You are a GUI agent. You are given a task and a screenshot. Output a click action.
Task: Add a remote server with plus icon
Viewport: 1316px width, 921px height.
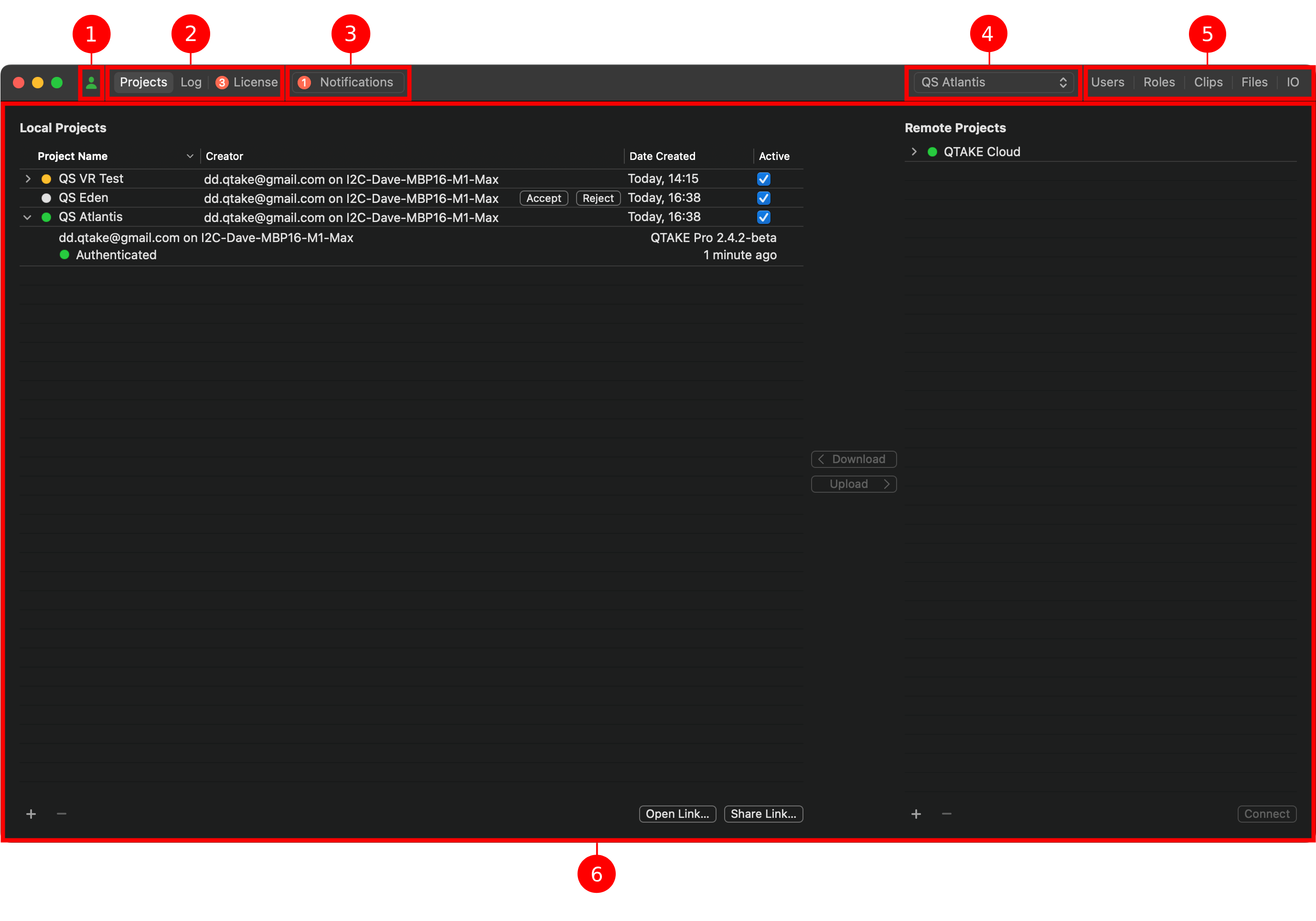click(916, 814)
